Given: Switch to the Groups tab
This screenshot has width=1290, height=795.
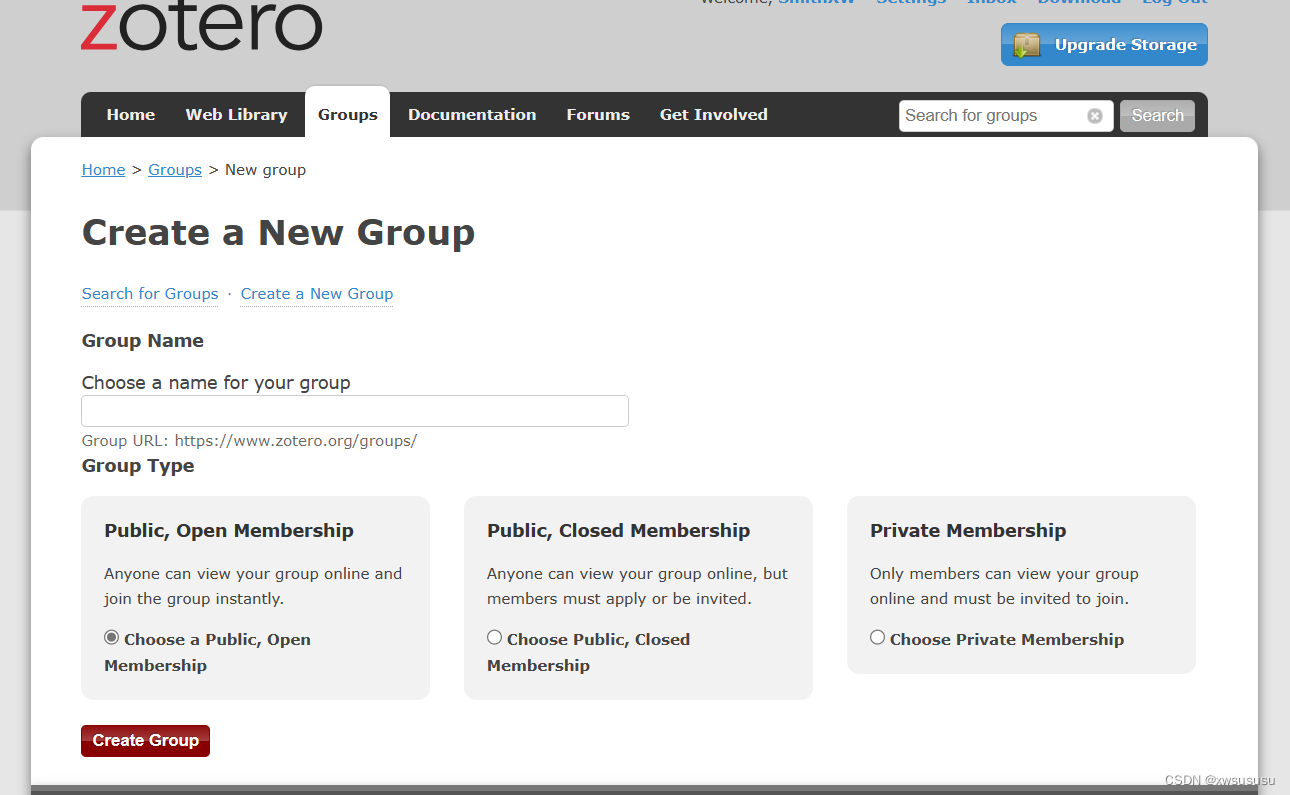Looking at the screenshot, I should [x=348, y=113].
